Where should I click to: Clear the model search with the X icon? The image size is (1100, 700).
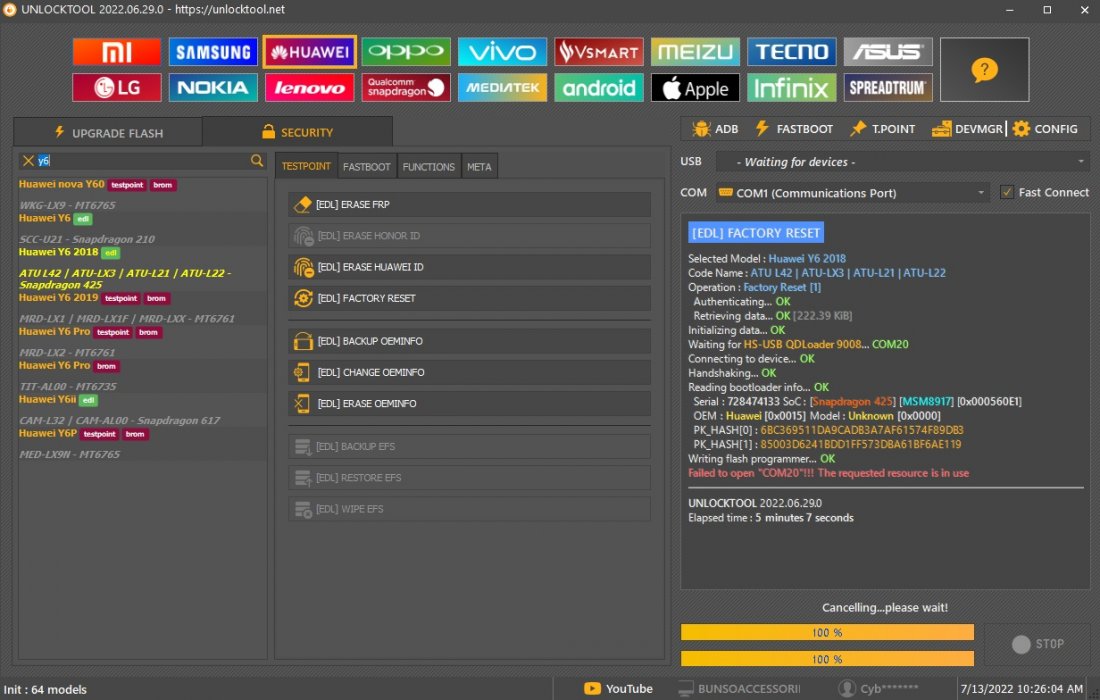tap(28, 161)
